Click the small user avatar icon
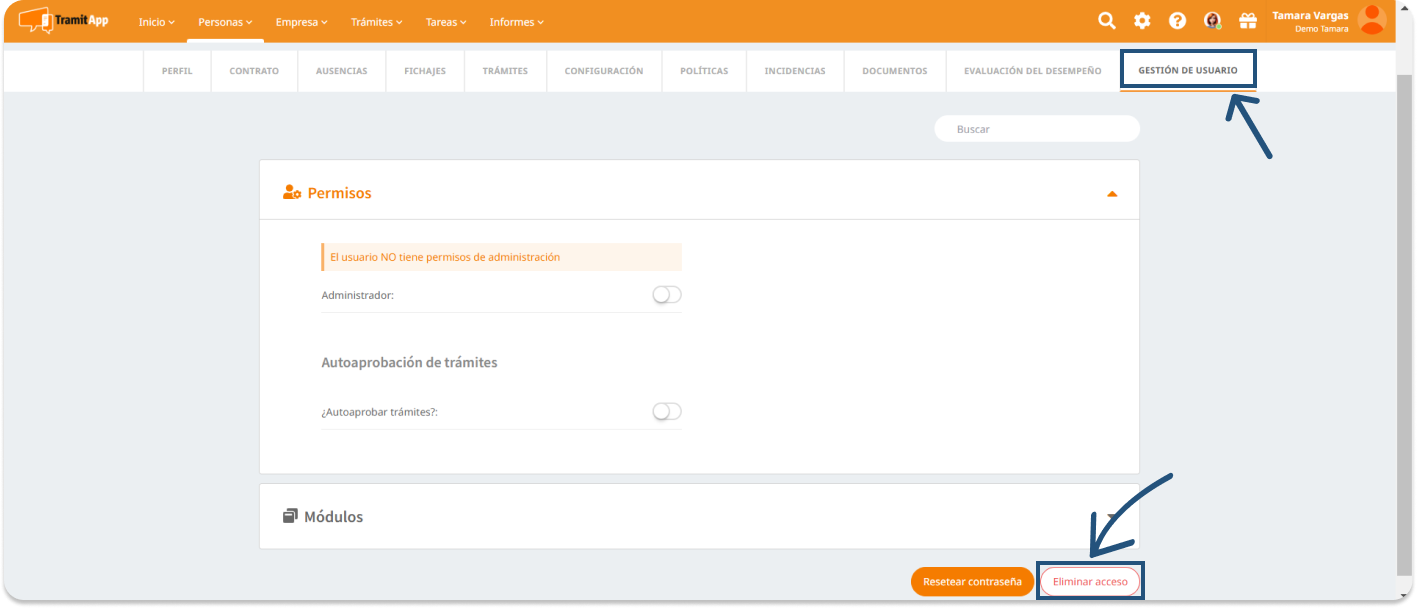 click(1212, 21)
